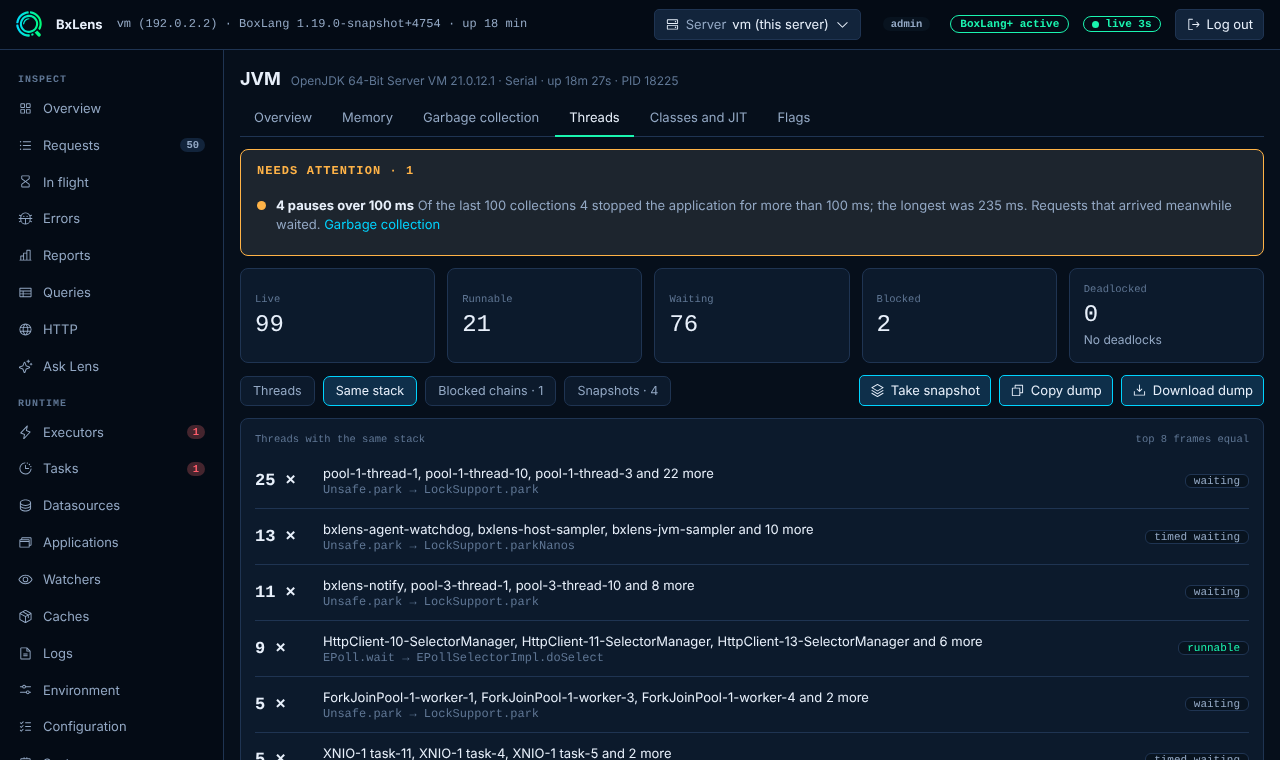Image resolution: width=1280 pixels, height=760 pixels.
Task: Go to the Flags tab
Action: point(794,117)
